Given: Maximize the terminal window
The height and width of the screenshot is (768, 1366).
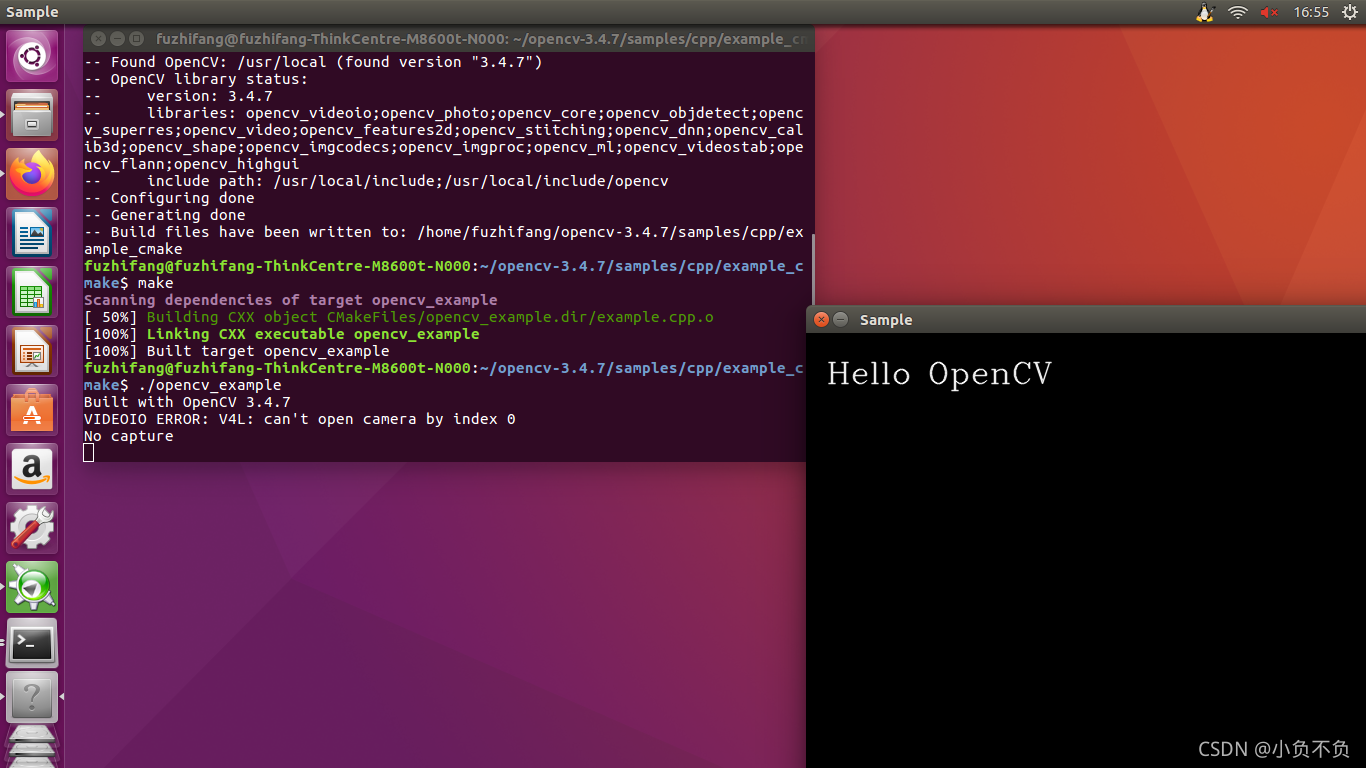Looking at the screenshot, I should [136, 39].
